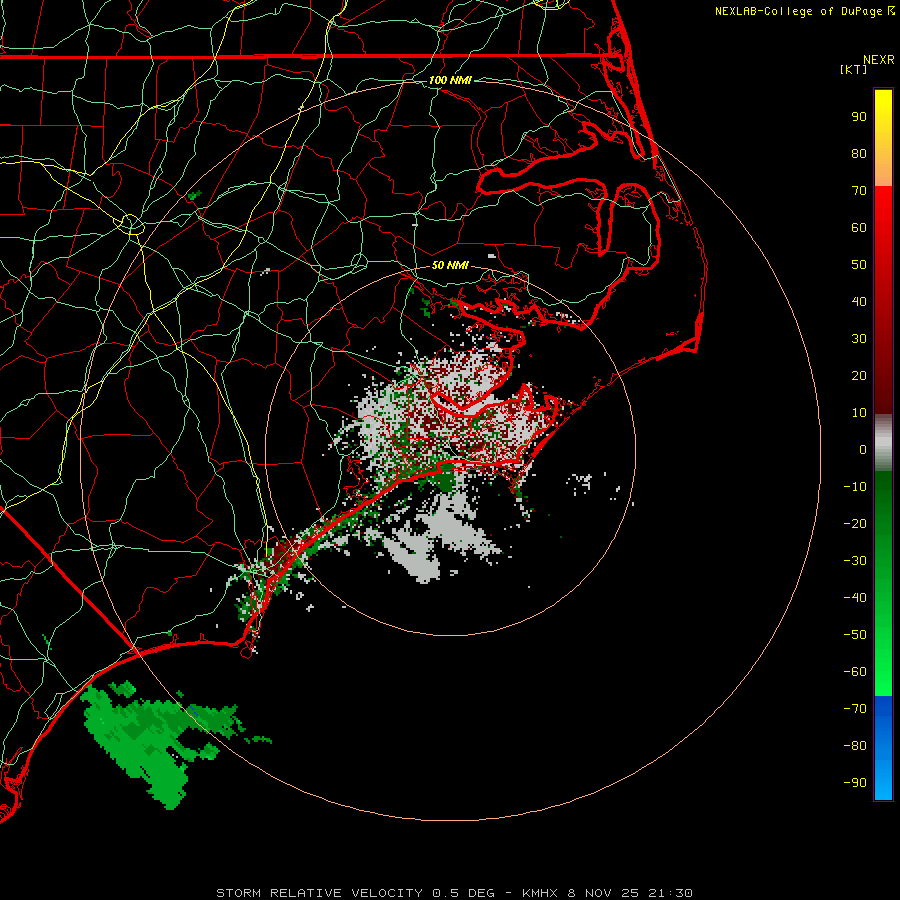Viewport: 900px width, 900px height.
Task: Click the -50 value on the velocity scale
Action: (x=855, y=635)
